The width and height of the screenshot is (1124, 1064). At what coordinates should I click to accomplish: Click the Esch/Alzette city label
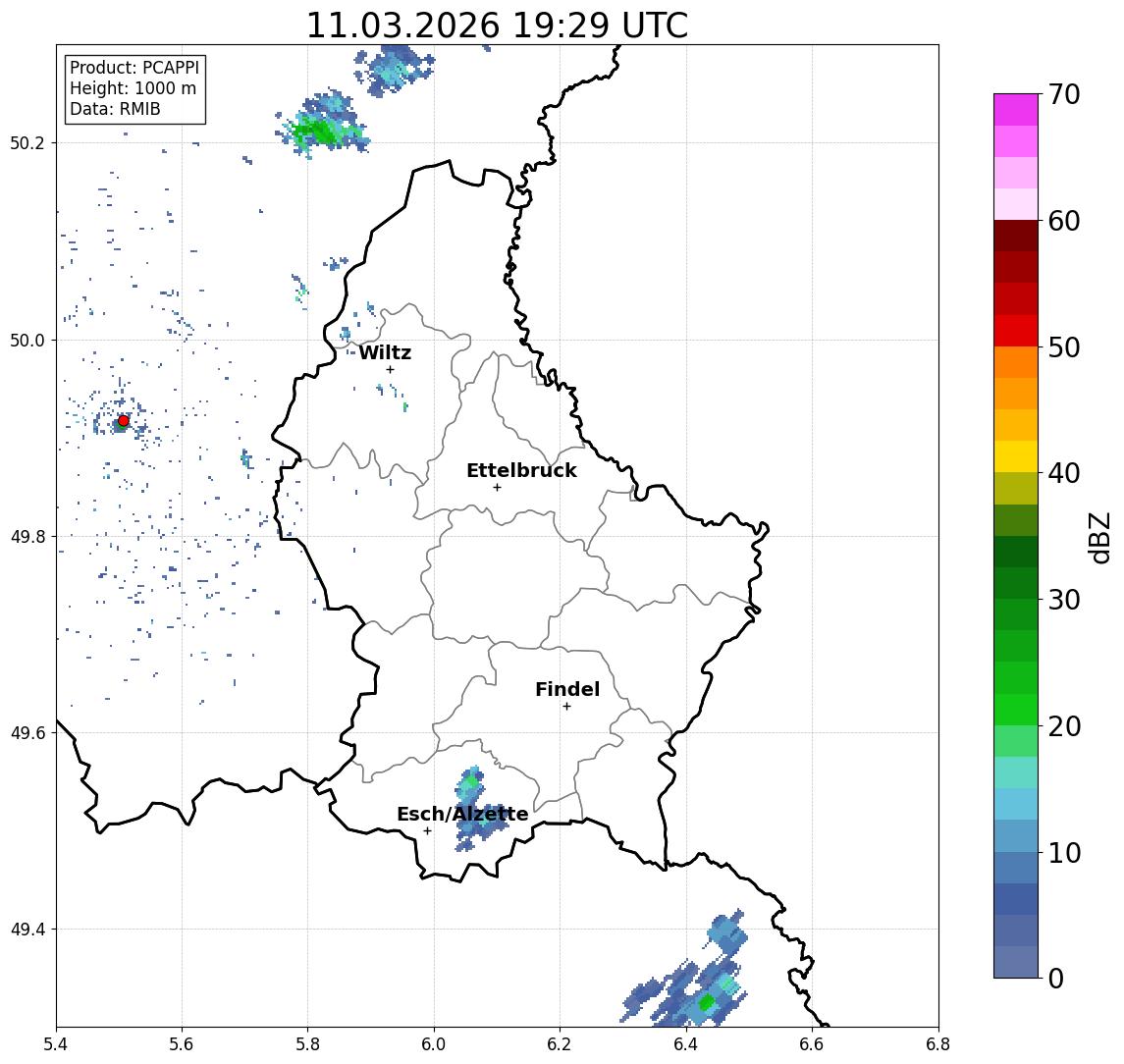click(x=462, y=814)
